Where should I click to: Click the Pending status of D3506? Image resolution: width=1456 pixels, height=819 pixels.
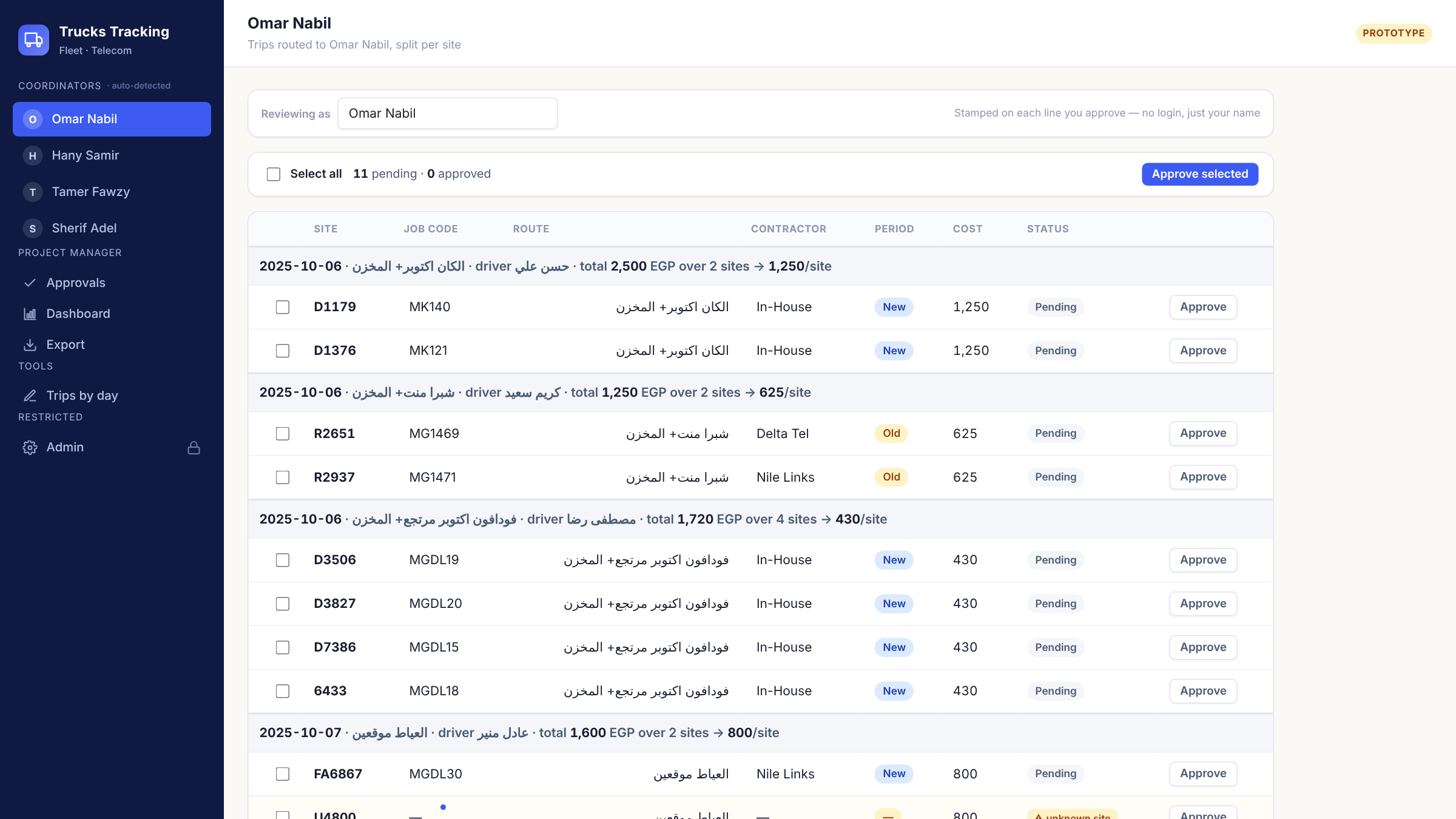[1056, 560]
